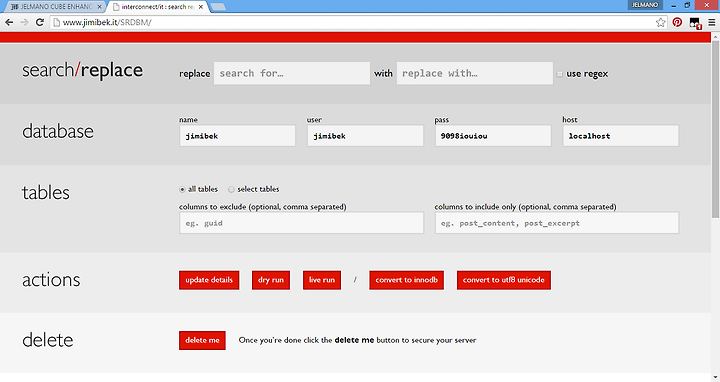Open a new tab with the new-tab button

(x=218, y=7)
